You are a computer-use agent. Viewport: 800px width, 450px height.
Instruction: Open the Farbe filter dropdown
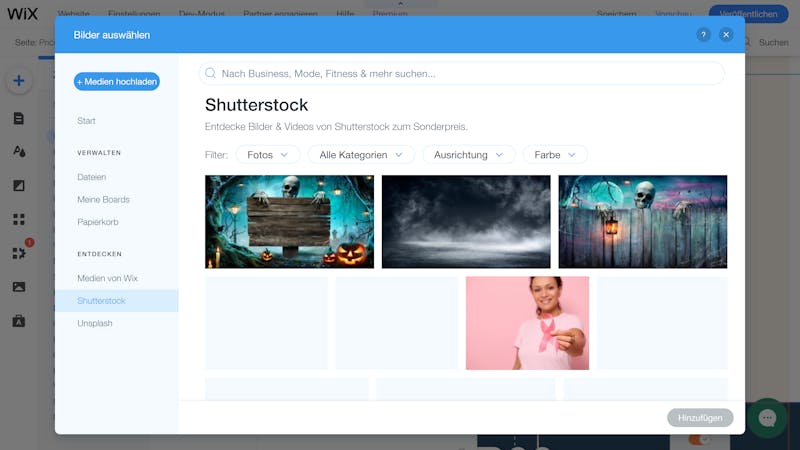(555, 155)
